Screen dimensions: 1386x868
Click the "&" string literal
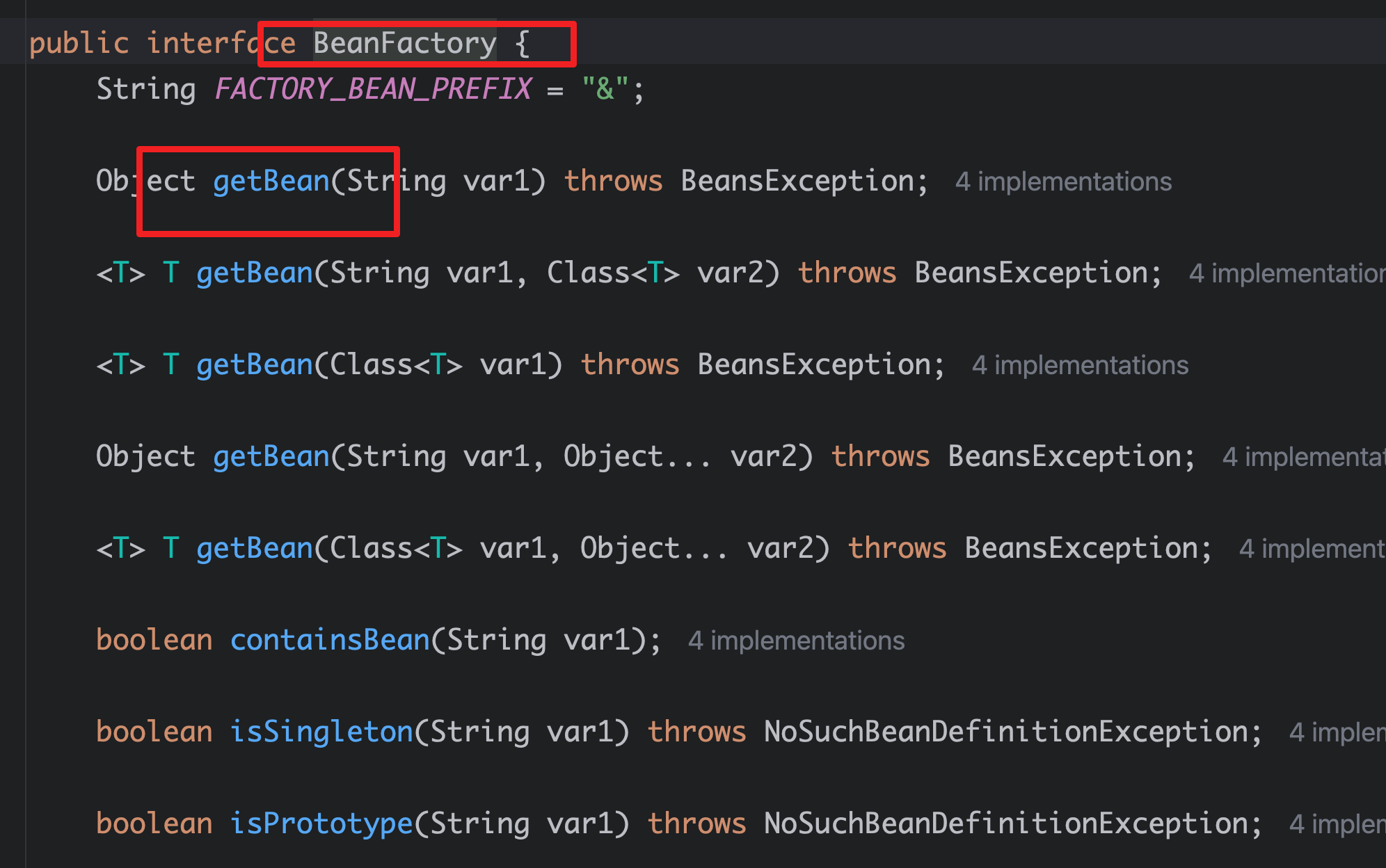[605, 89]
